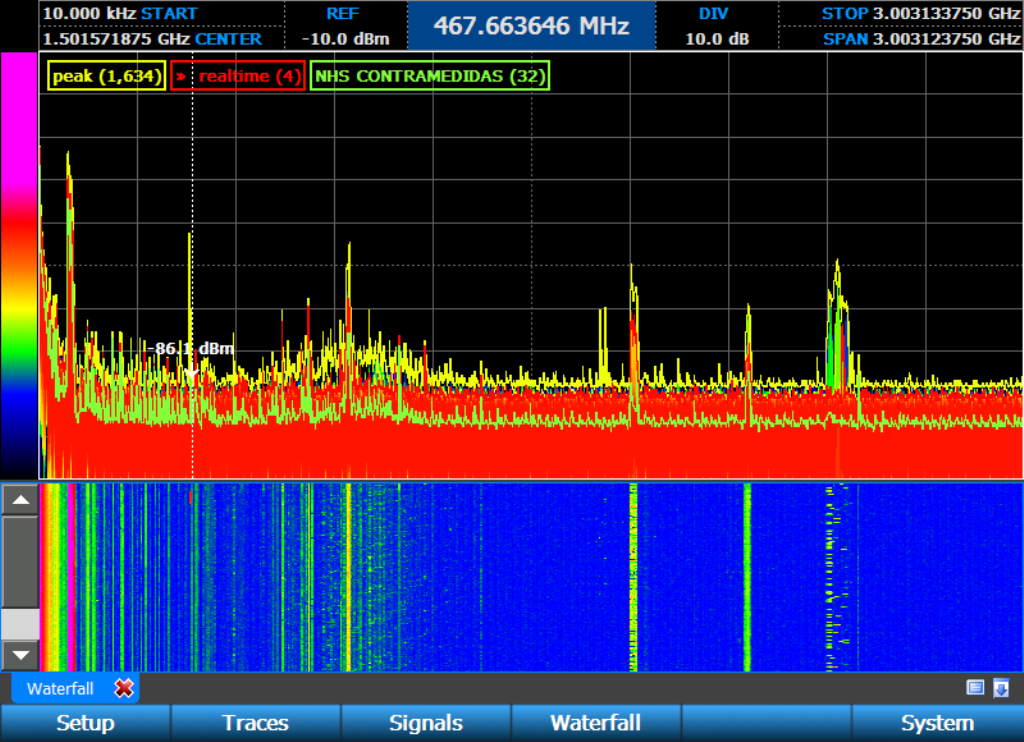
Task: Click the waterfall scroll up arrow
Action: tap(20, 500)
